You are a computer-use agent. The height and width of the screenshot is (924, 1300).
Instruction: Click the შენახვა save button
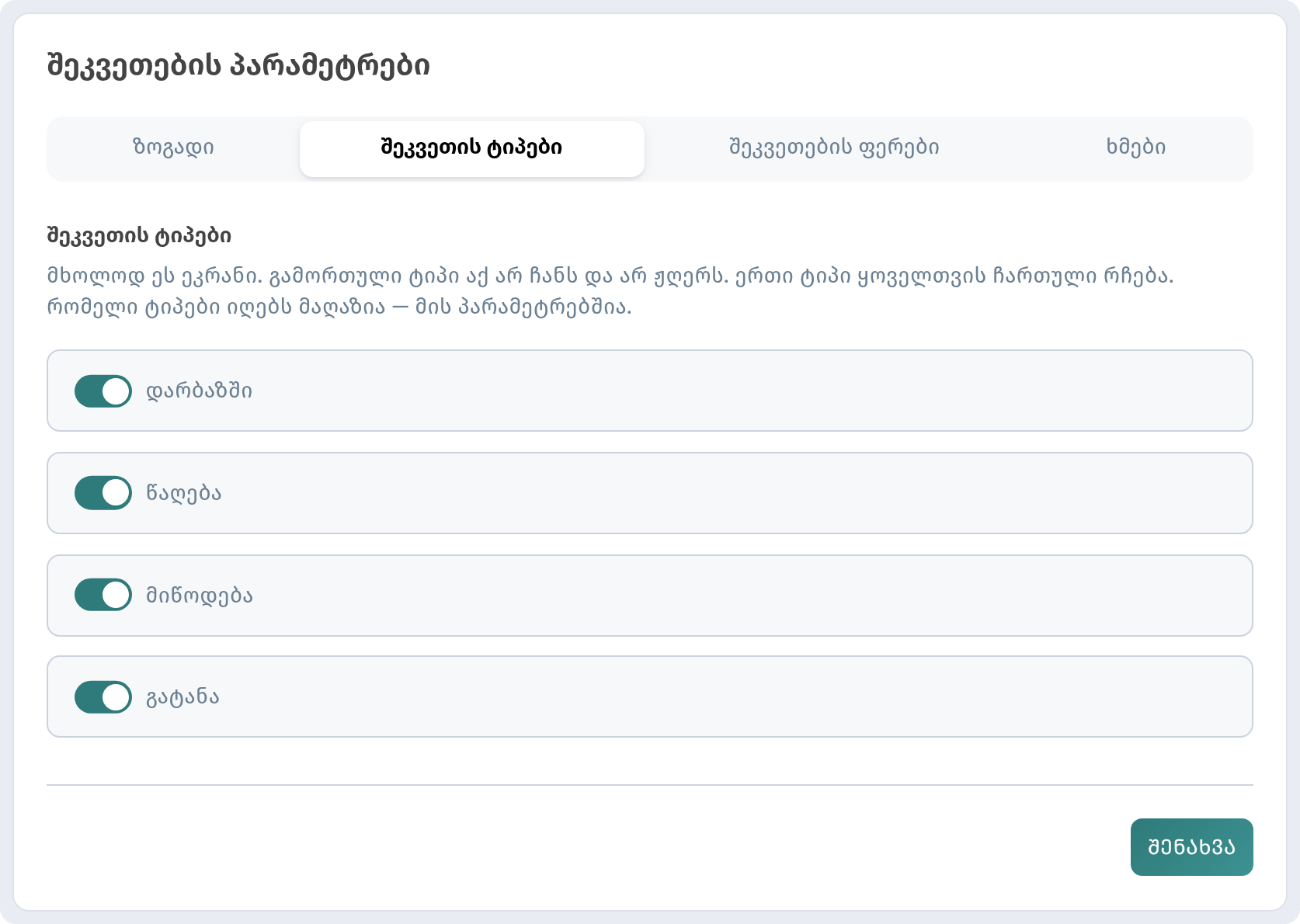tap(1191, 847)
